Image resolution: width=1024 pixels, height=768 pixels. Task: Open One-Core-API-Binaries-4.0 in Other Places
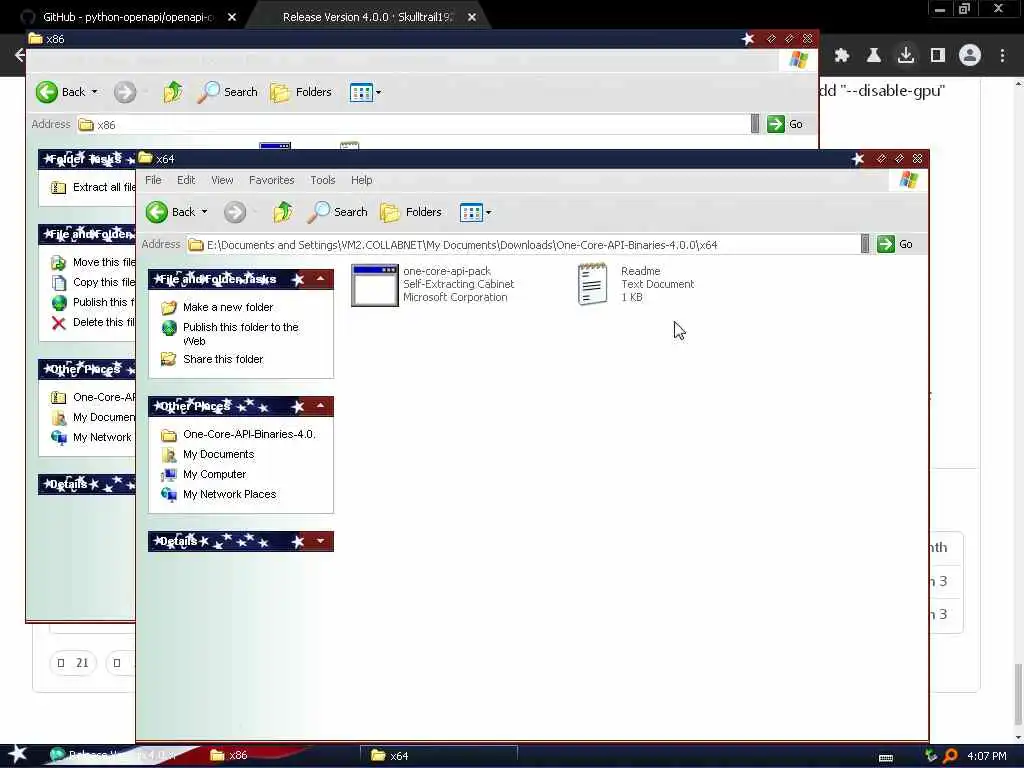[x=249, y=434]
